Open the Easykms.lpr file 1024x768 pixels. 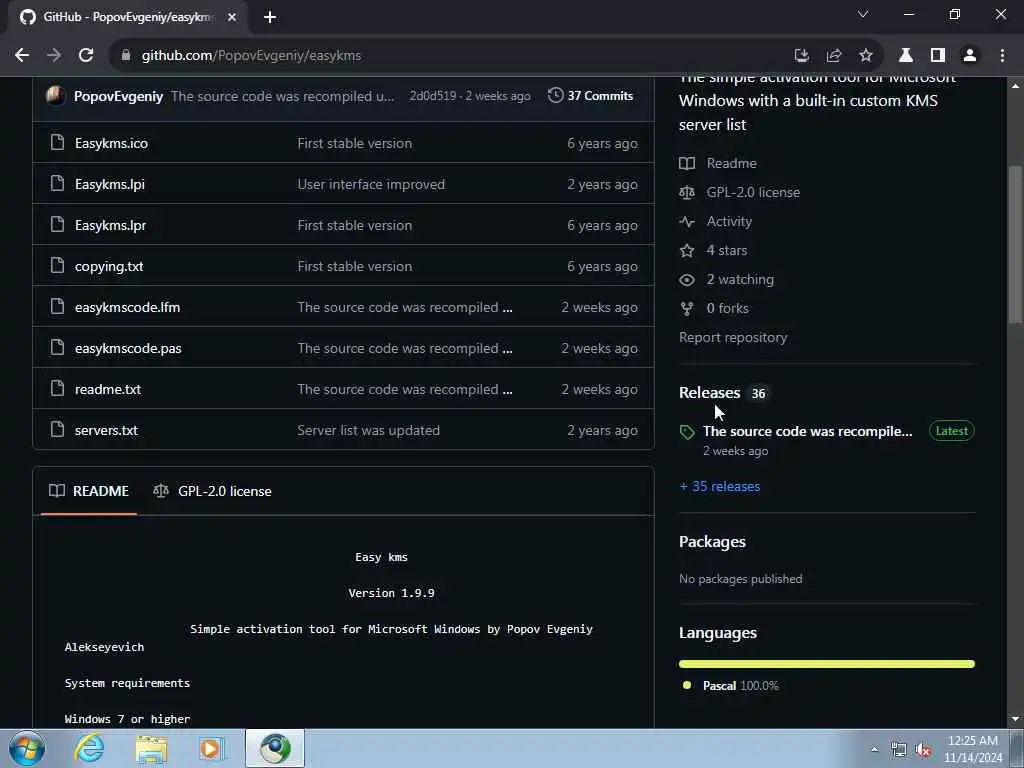tap(110, 225)
